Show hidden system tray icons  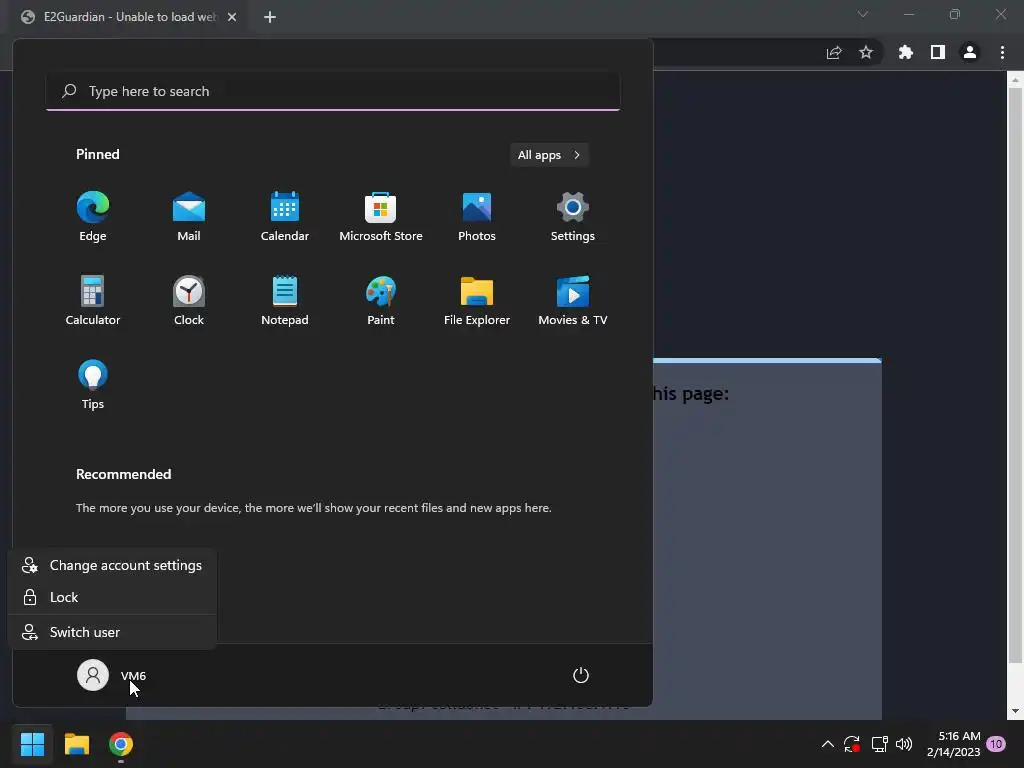(827, 744)
